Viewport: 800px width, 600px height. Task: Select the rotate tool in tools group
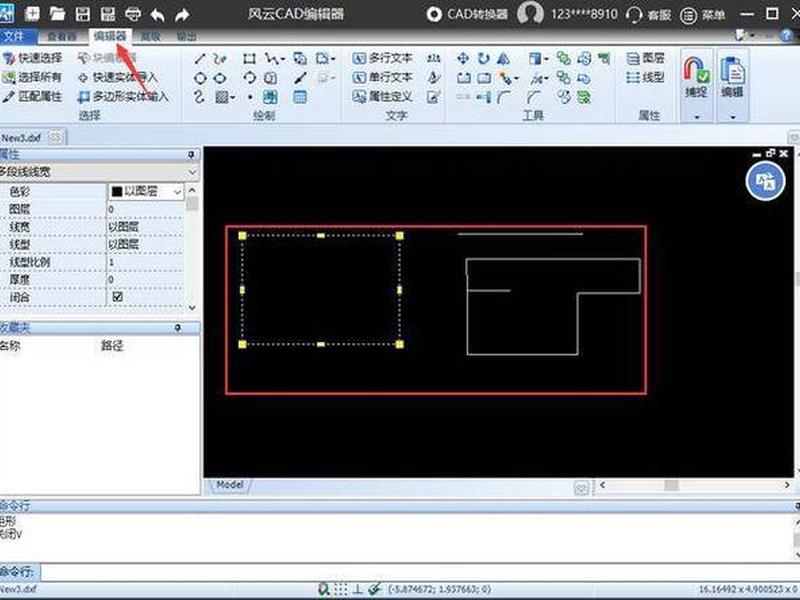coord(484,59)
